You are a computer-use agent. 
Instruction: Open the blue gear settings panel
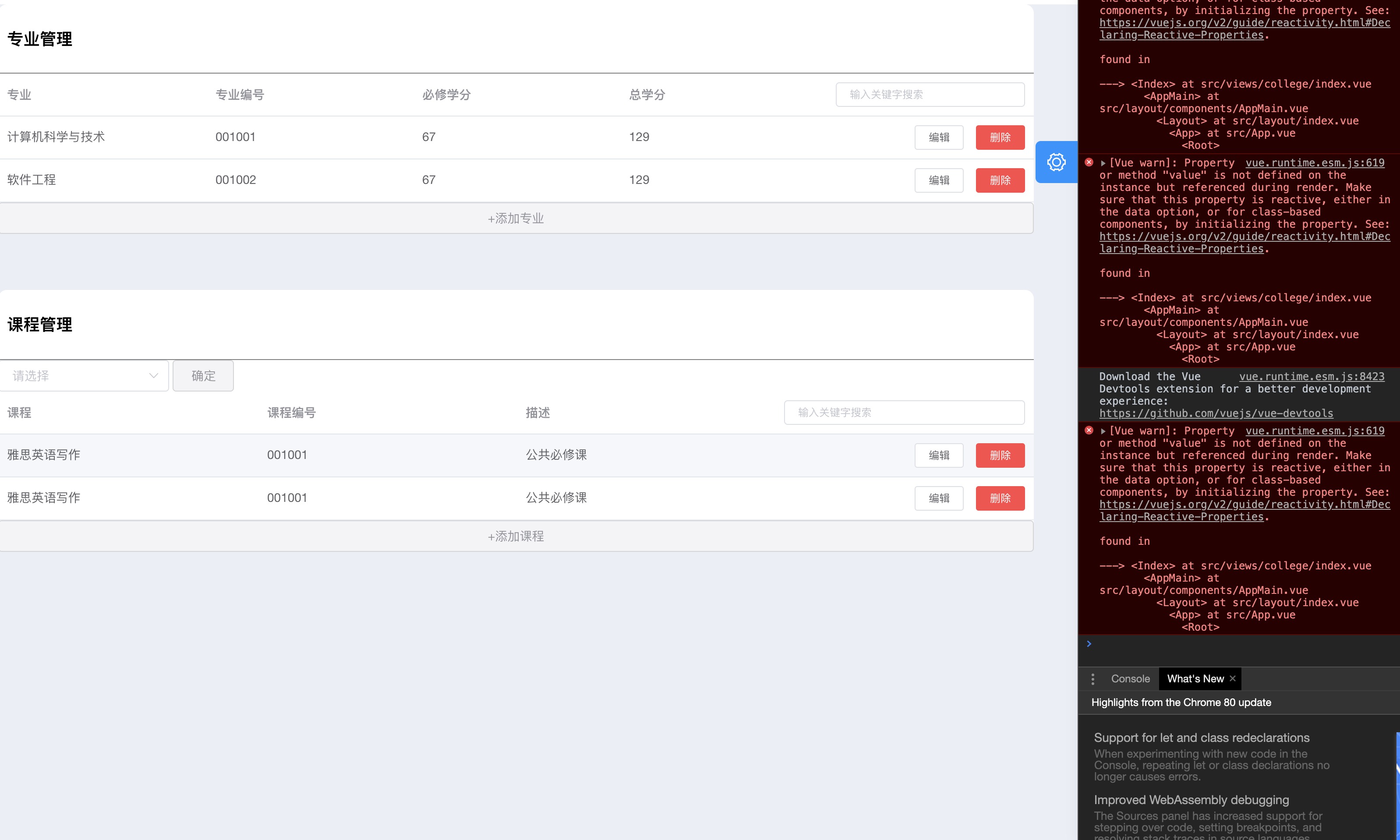click(x=1056, y=162)
